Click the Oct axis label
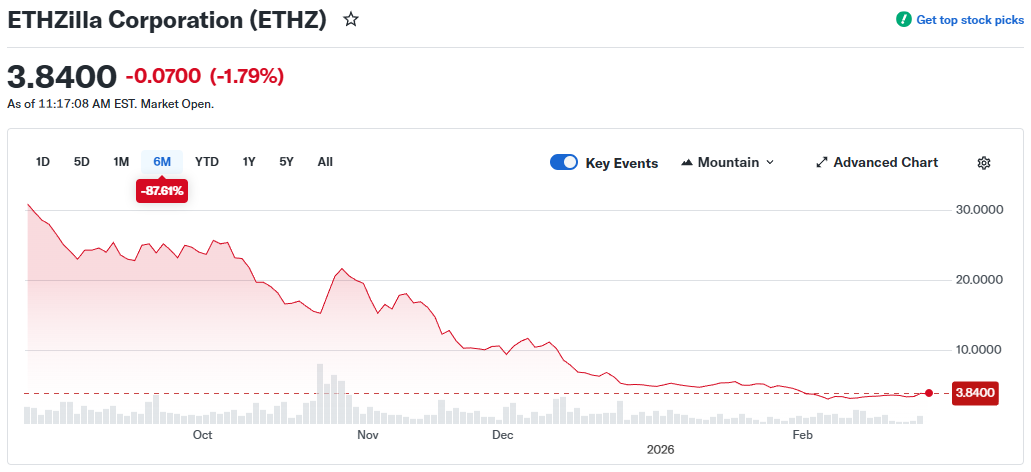 coord(203,435)
